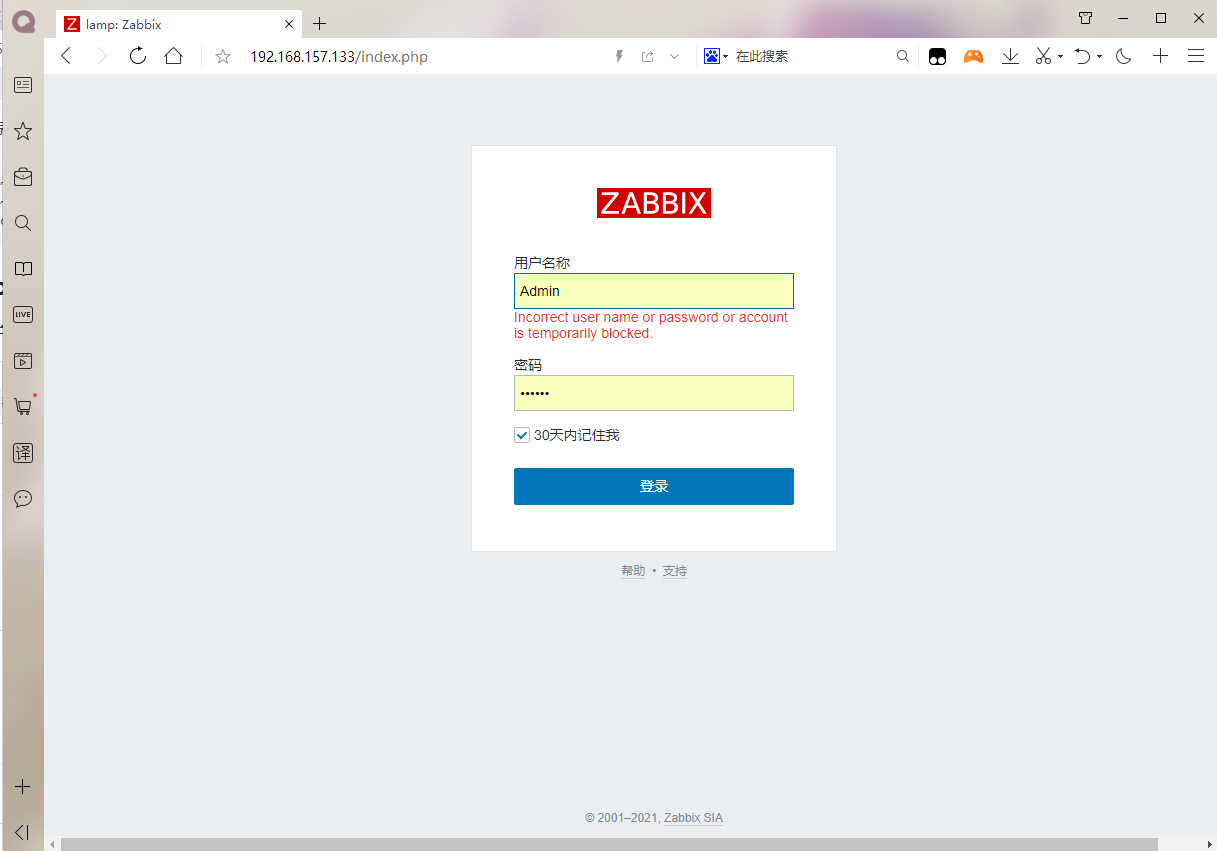Click the 30天内记住我 label
This screenshot has width=1217, height=851.
tap(577, 435)
